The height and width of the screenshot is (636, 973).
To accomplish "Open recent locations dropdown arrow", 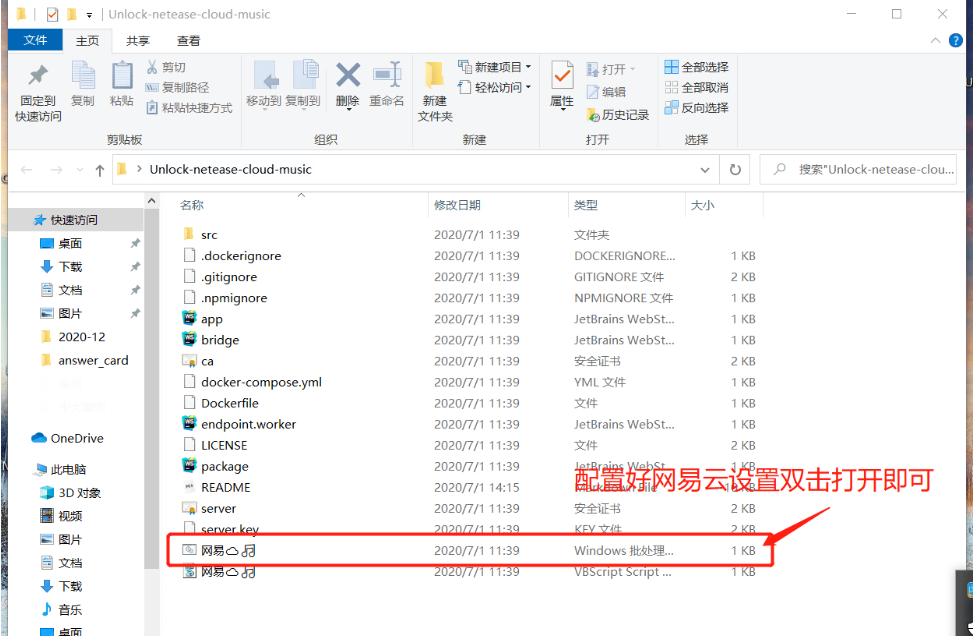I will tap(79, 169).
